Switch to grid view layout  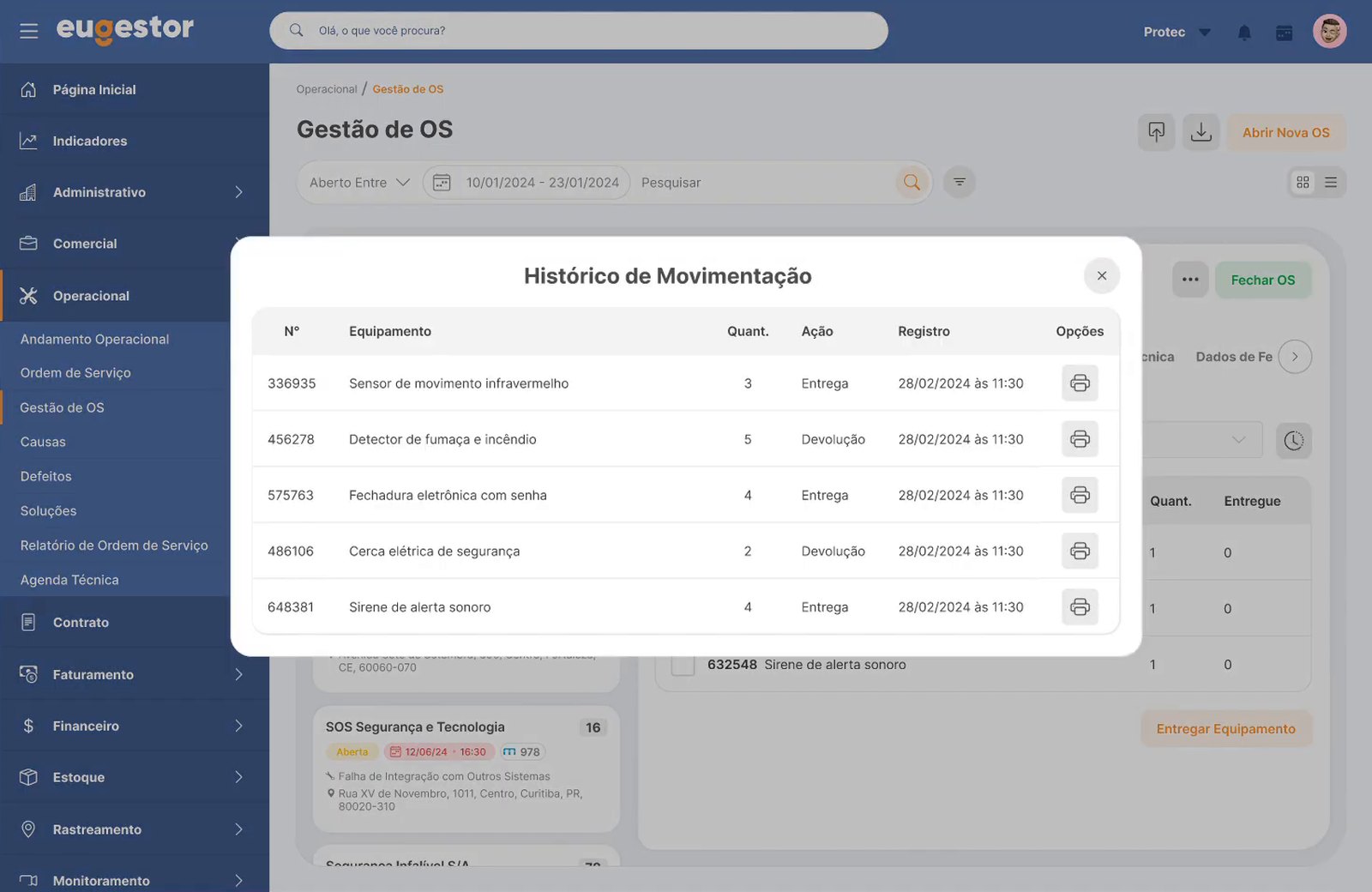1303,182
